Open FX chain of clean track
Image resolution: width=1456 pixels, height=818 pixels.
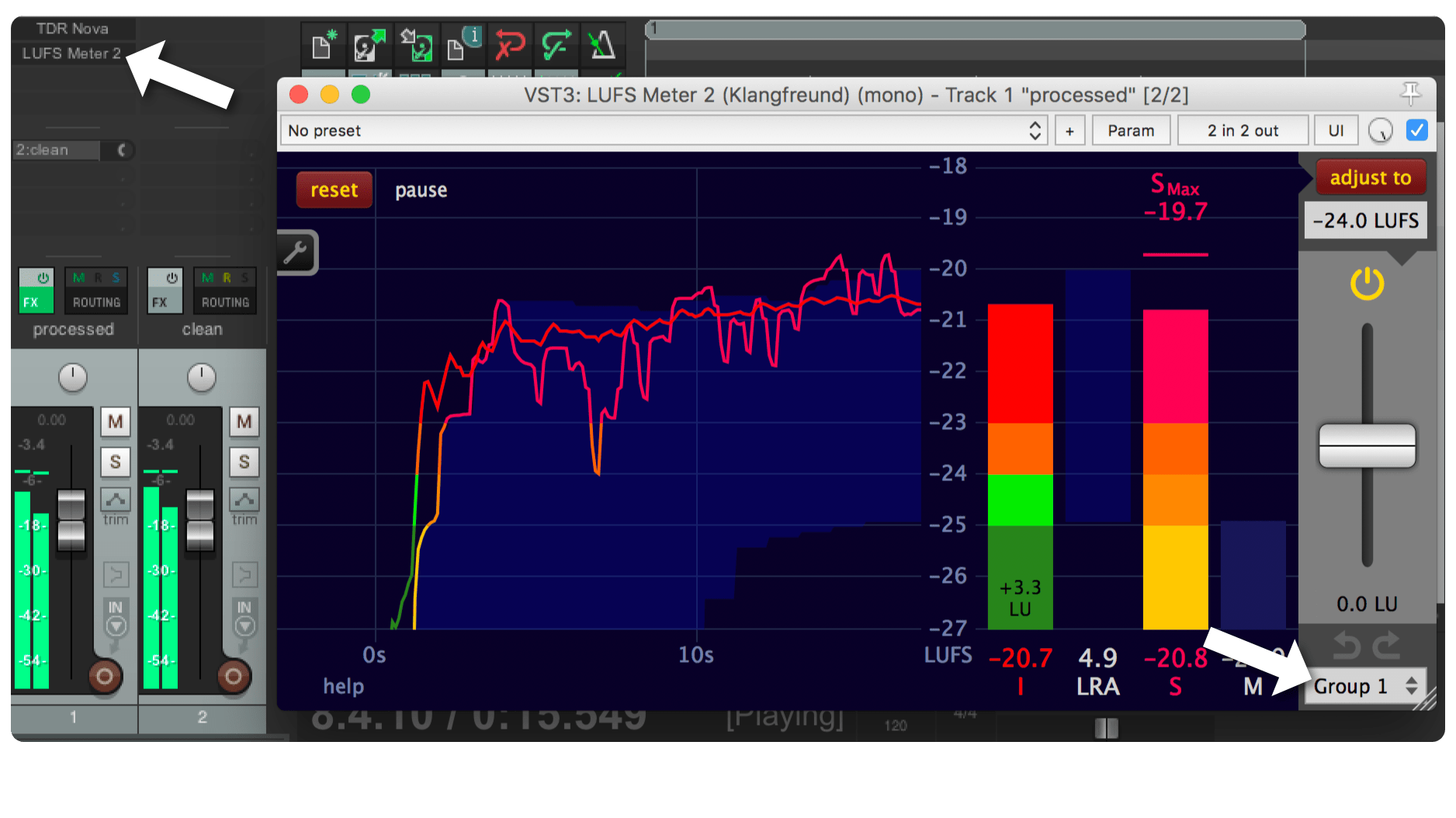(165, 302)
